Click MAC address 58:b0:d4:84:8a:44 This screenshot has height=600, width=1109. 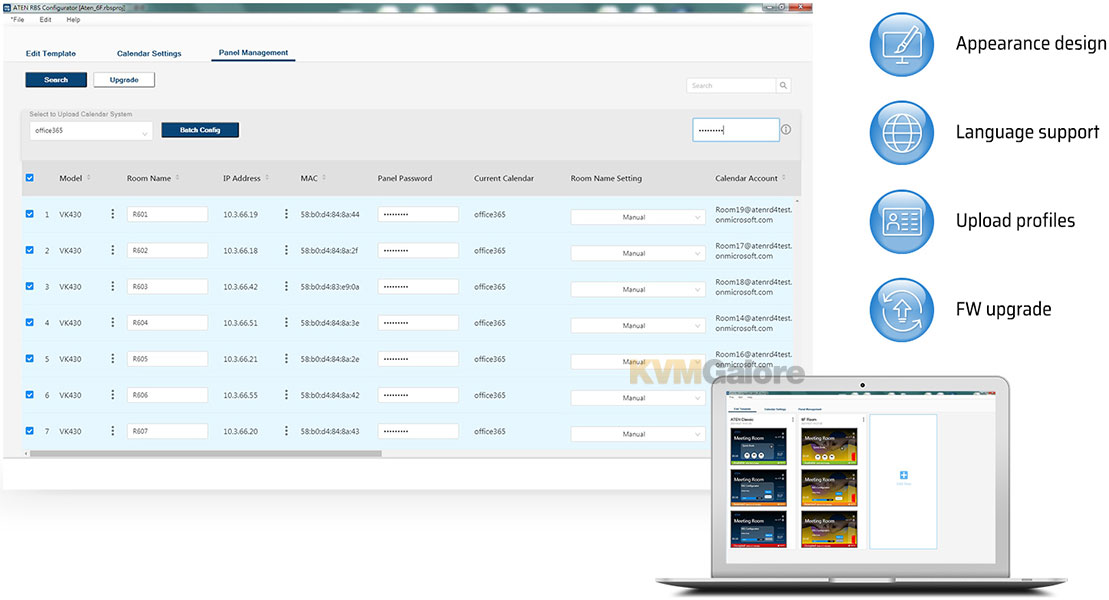click(x=330, y=214)
